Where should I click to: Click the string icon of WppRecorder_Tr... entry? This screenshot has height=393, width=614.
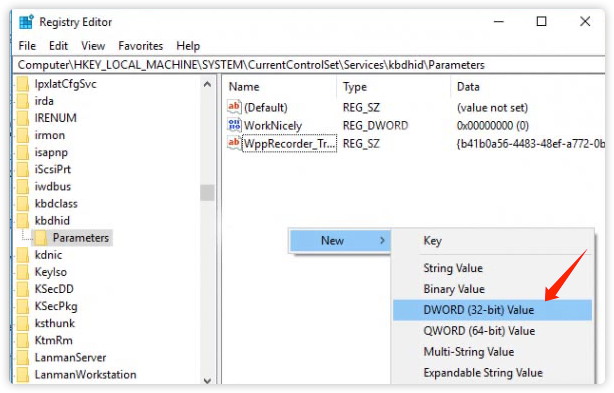click(234, 143)
